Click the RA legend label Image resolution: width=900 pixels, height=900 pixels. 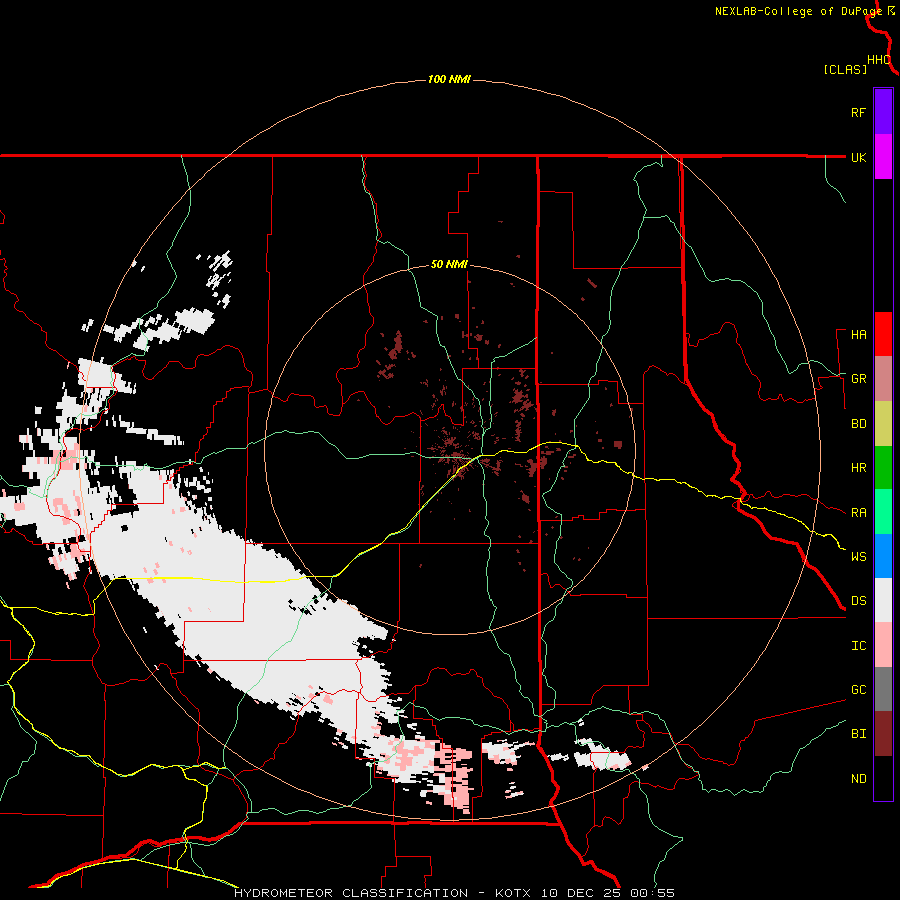click(859, 513)
